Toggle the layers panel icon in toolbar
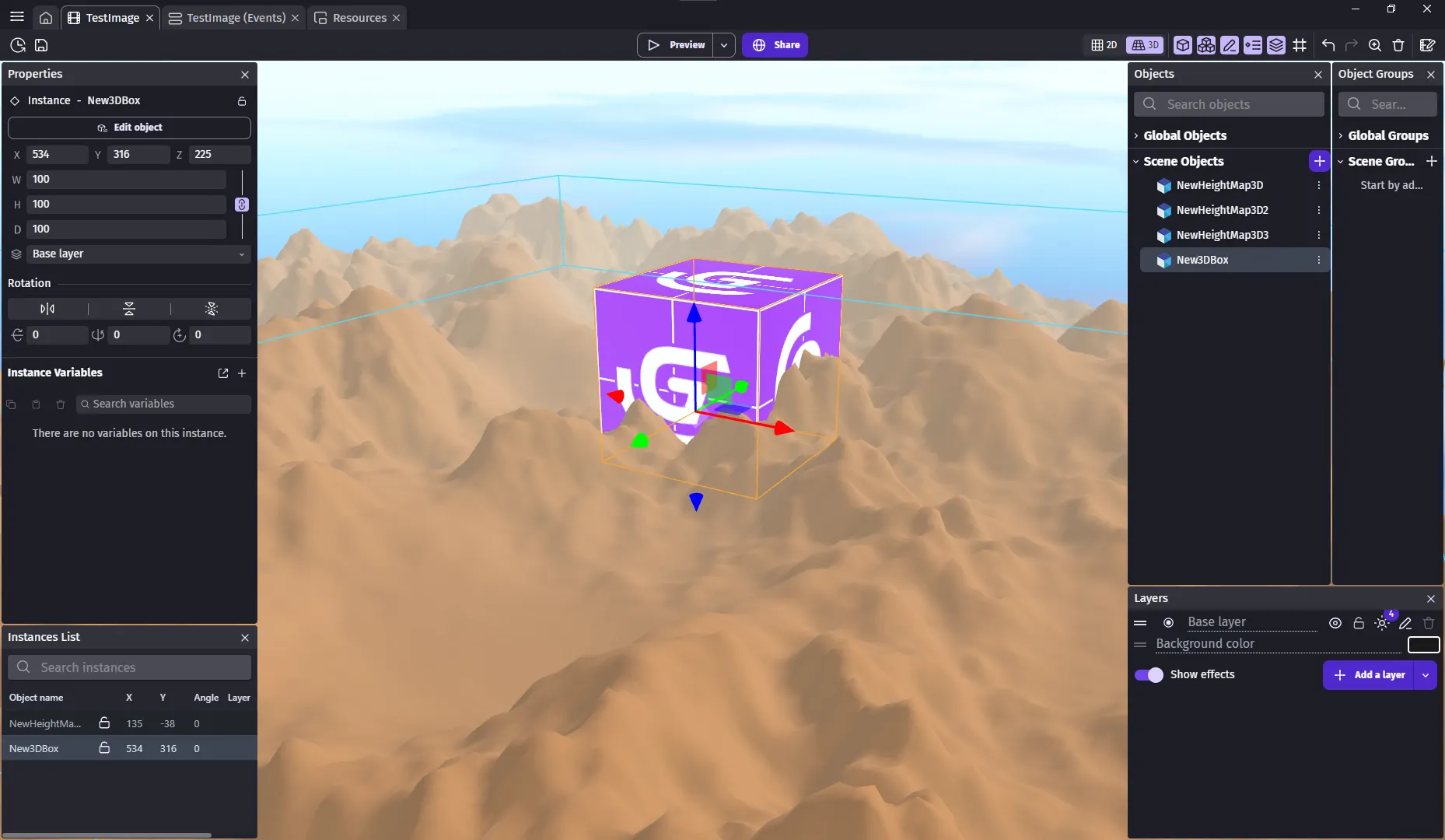Image resolution: width=1445 pixels, height=840 pixels. 1276,45
